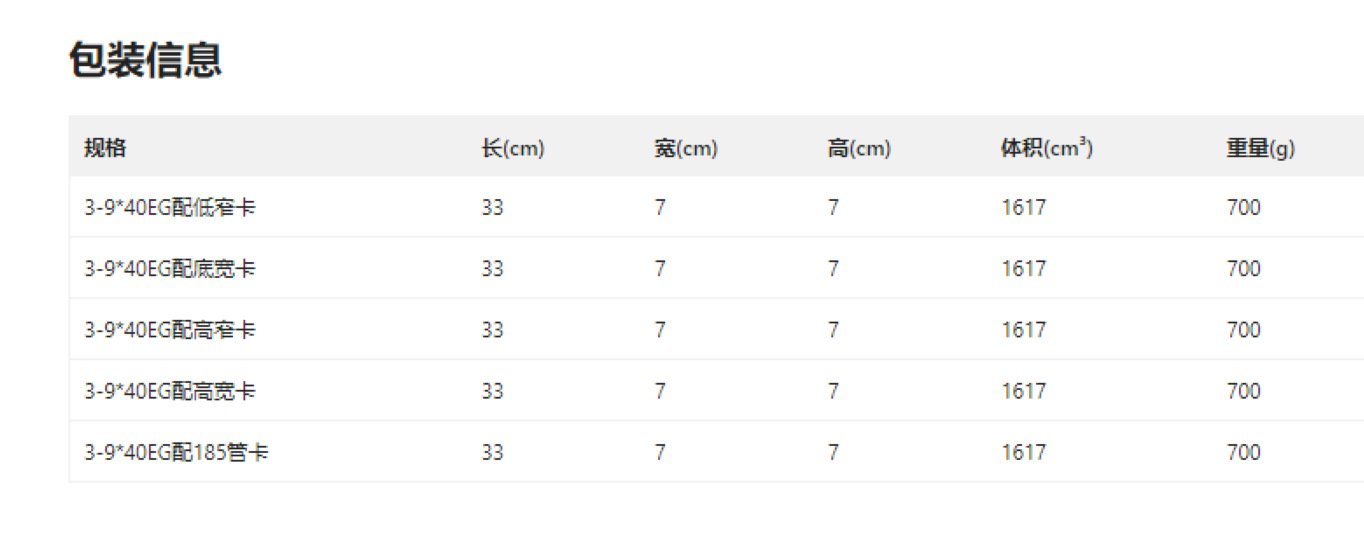
Task: Click the length value 33 in 配低窄卡 row
Action: pos(492,208)
